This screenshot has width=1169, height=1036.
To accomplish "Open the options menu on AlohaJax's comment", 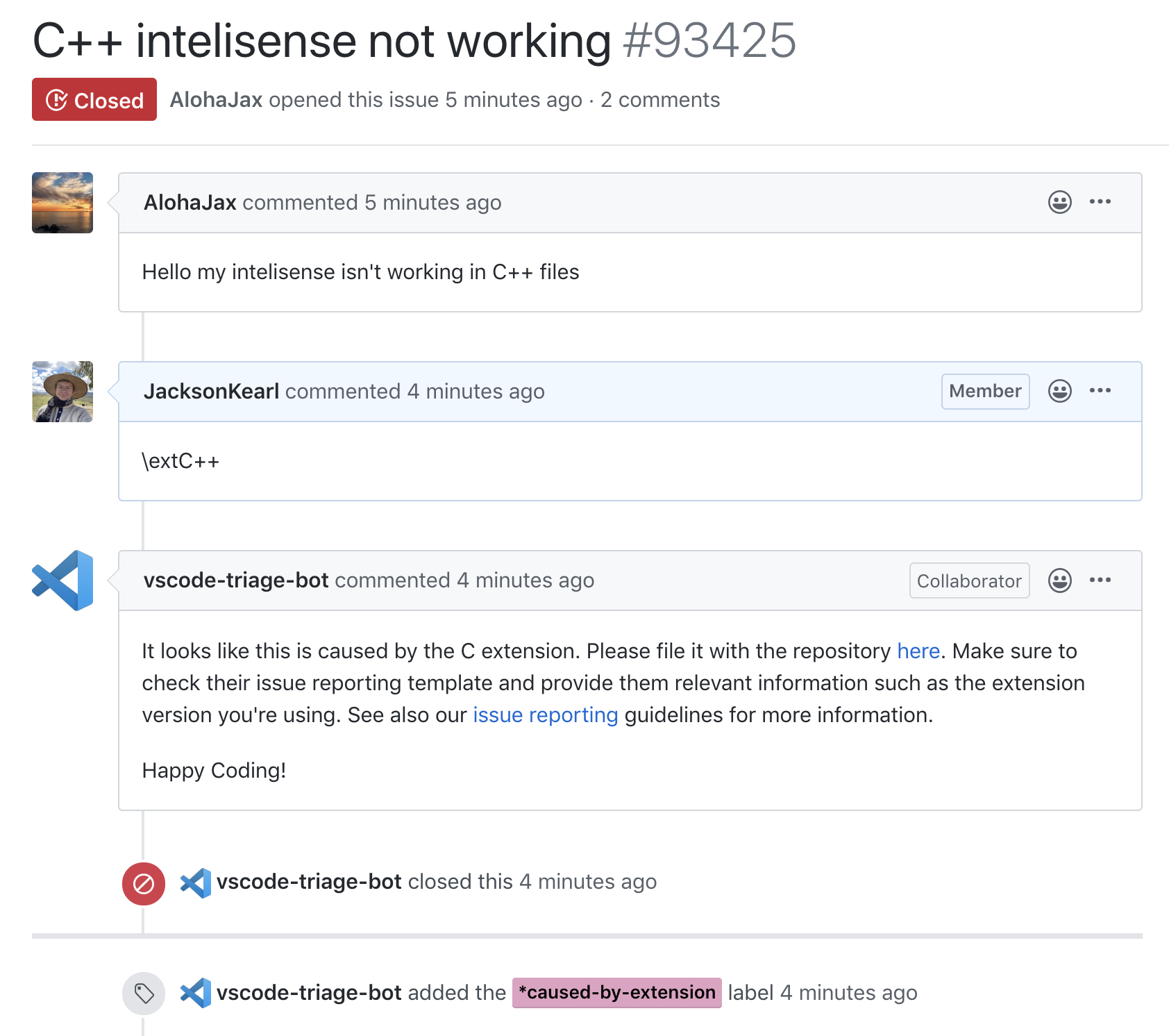I will click(x=1100, y=201).
